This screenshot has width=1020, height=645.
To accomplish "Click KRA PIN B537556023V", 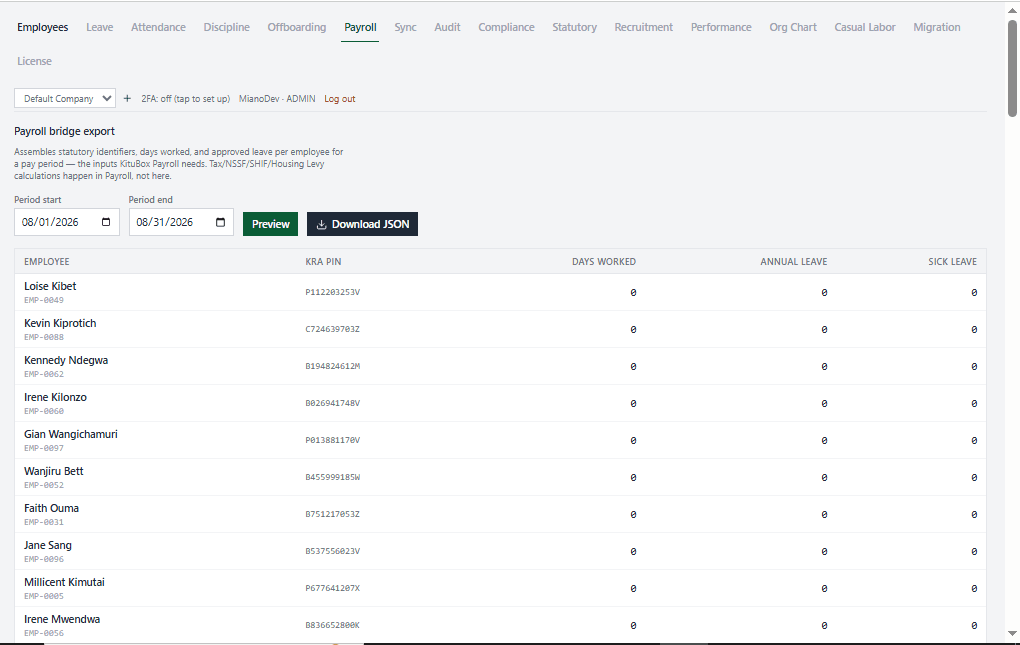I will 332,551.
